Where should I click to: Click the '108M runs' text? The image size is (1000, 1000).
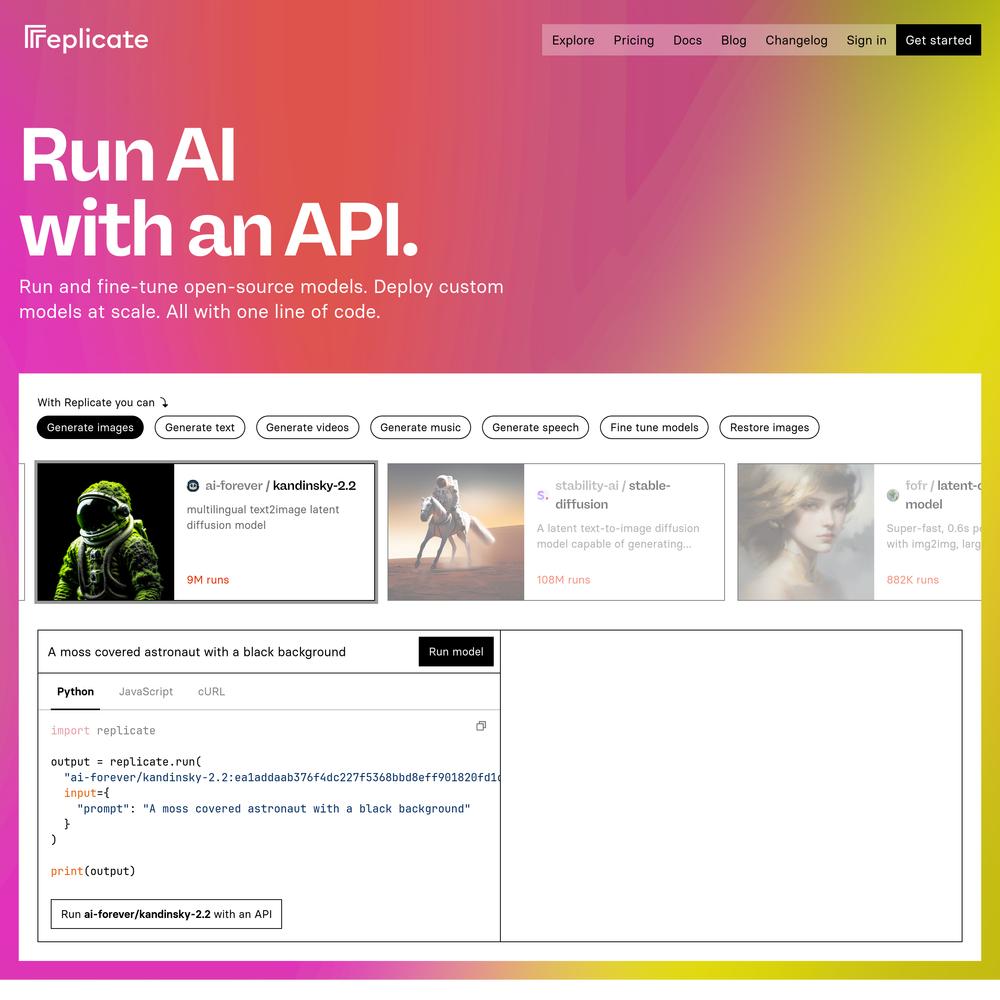coord(564,580)
